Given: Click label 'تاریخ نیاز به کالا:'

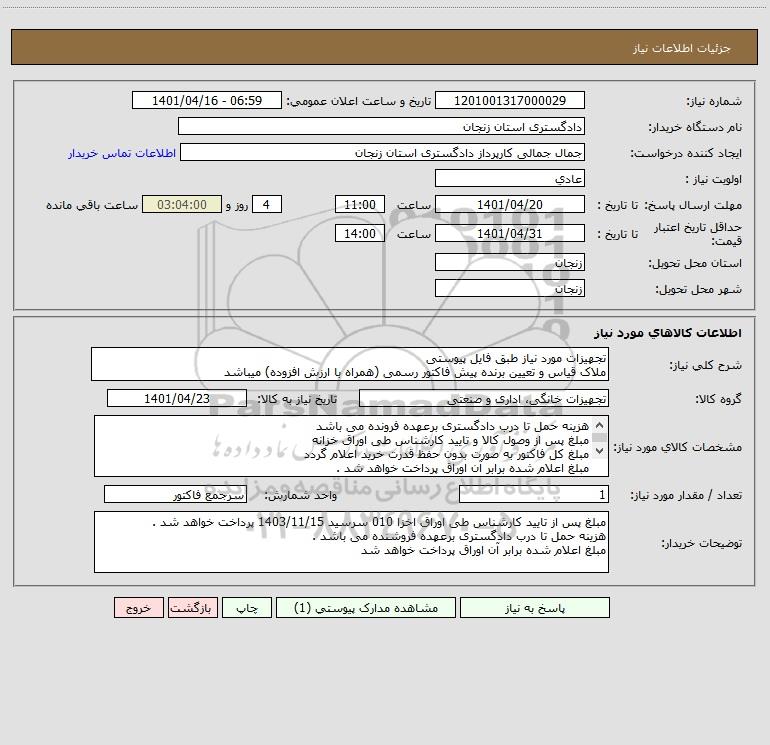Looking at the screenshot, I should (x=297, y=399).
